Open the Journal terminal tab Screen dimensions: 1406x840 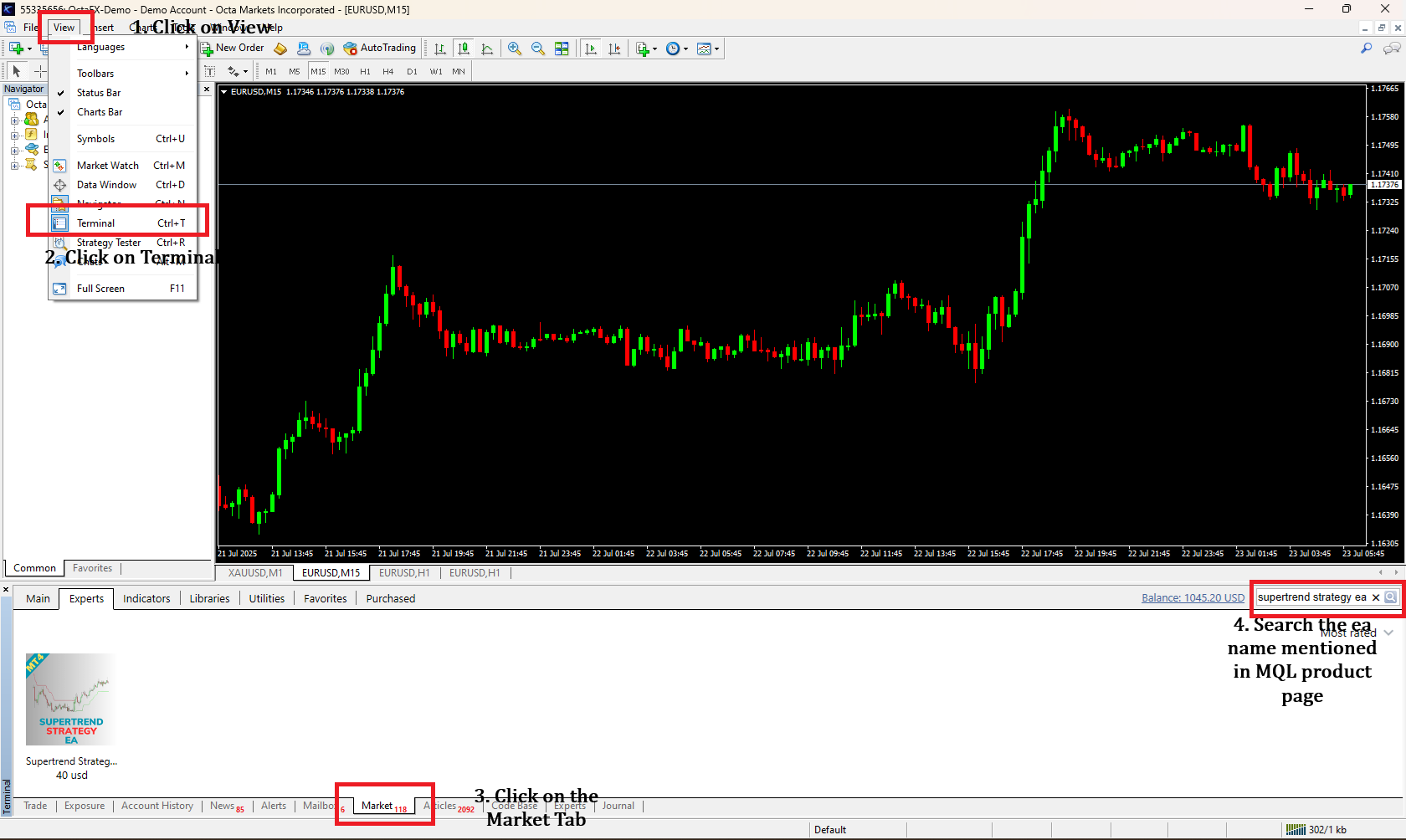(618, 806)
